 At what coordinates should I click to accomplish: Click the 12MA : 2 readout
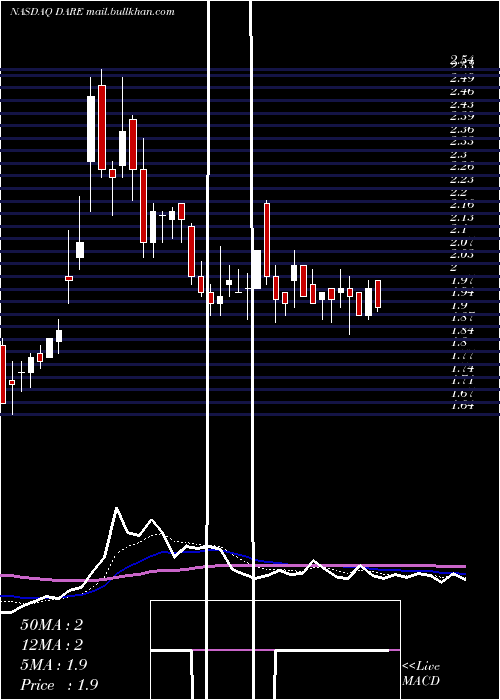point(51,645)
